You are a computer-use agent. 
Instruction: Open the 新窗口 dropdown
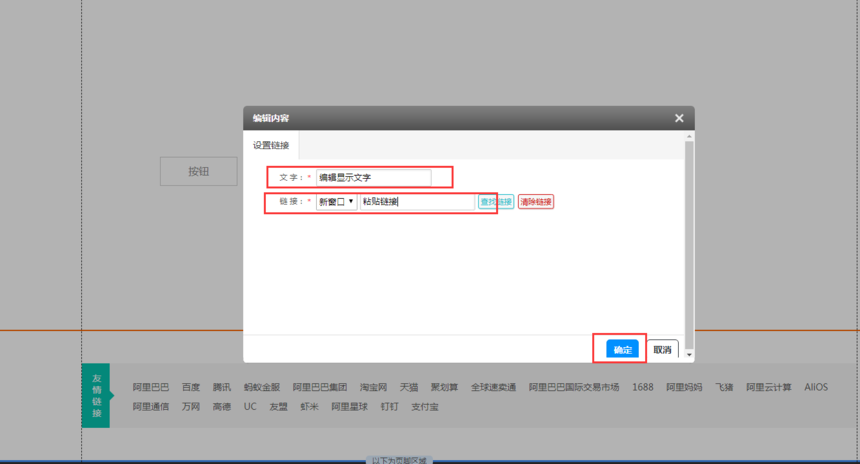click(336, 202)
